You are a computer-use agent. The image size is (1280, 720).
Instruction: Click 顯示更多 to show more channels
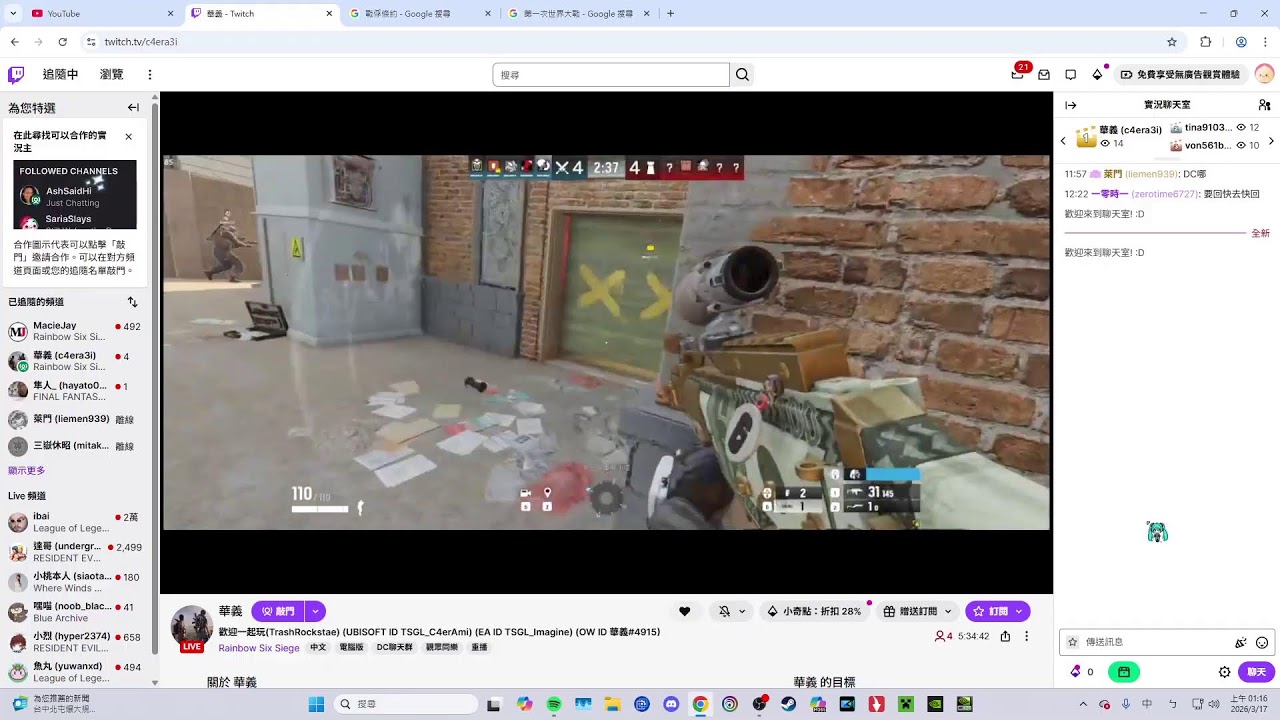pyautogui.click(x=27, y=470)
